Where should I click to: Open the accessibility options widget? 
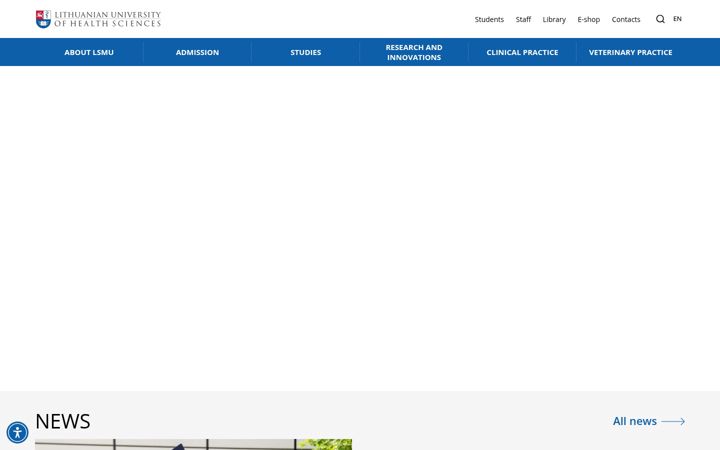(x=17, y=433)
